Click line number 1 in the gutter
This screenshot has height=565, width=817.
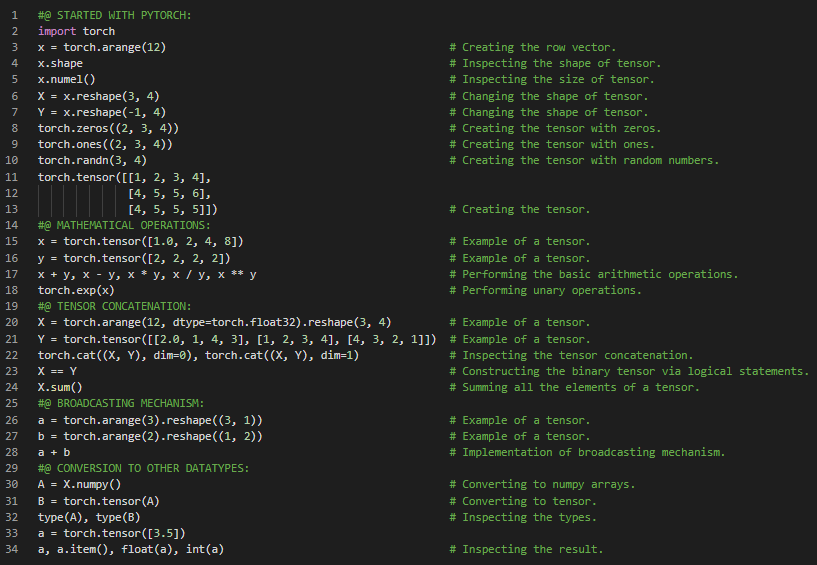(14, 15)
